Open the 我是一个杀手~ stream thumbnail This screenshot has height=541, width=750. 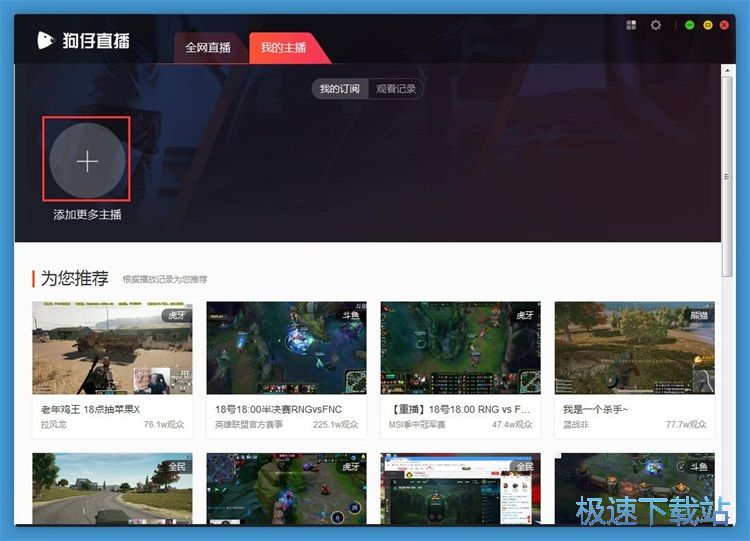coord(635,348)
